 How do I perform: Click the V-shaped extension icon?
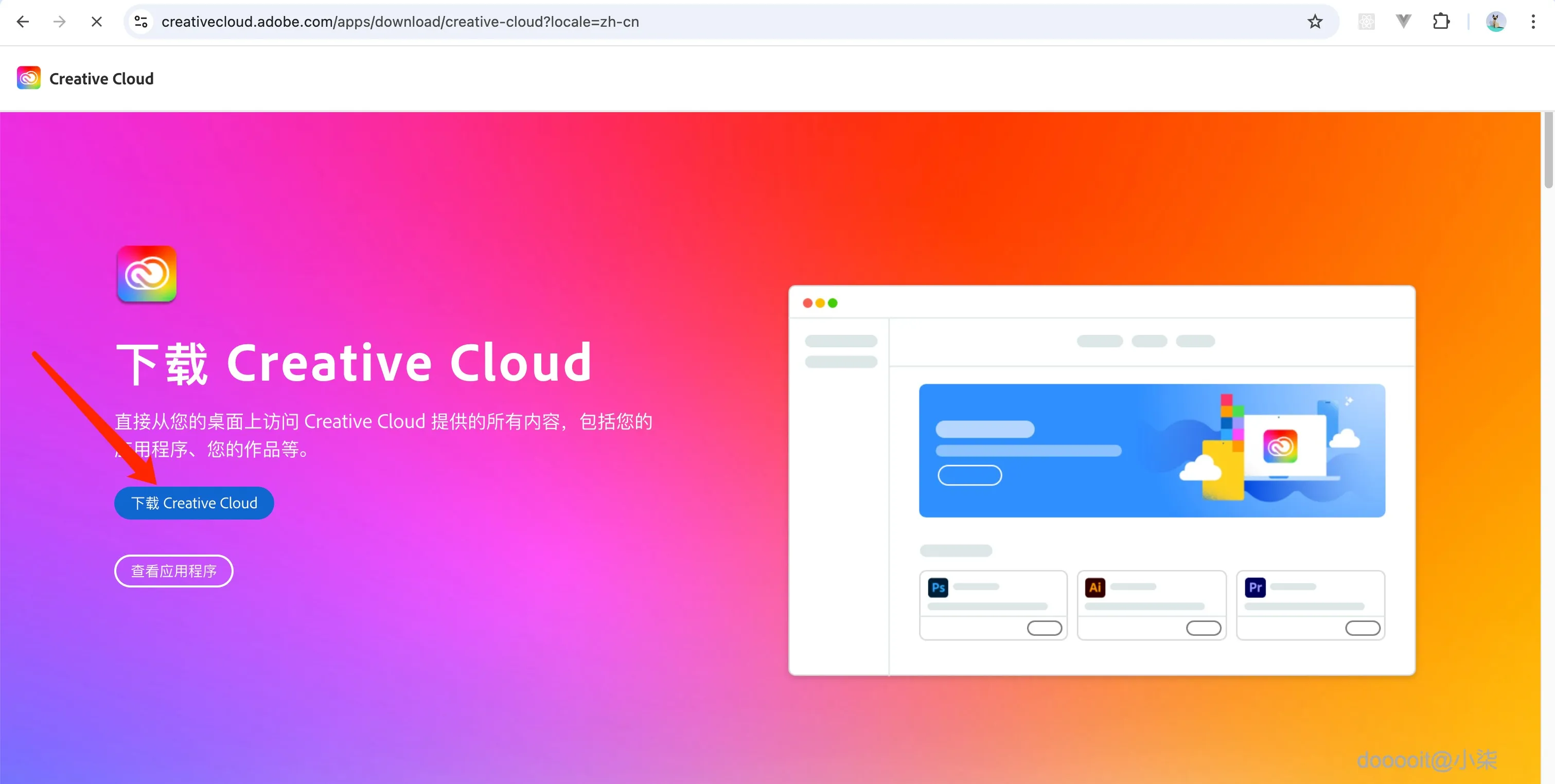coord(1404,22)
